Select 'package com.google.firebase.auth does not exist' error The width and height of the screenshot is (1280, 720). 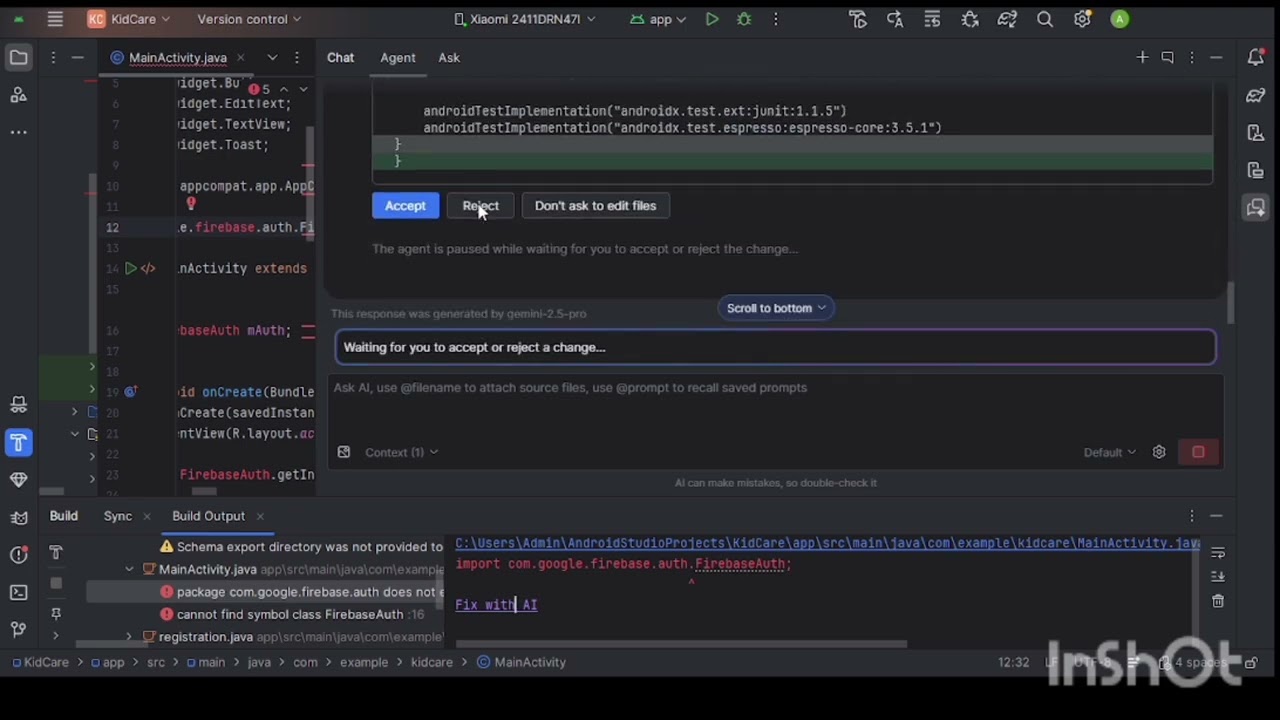[302, 592]
